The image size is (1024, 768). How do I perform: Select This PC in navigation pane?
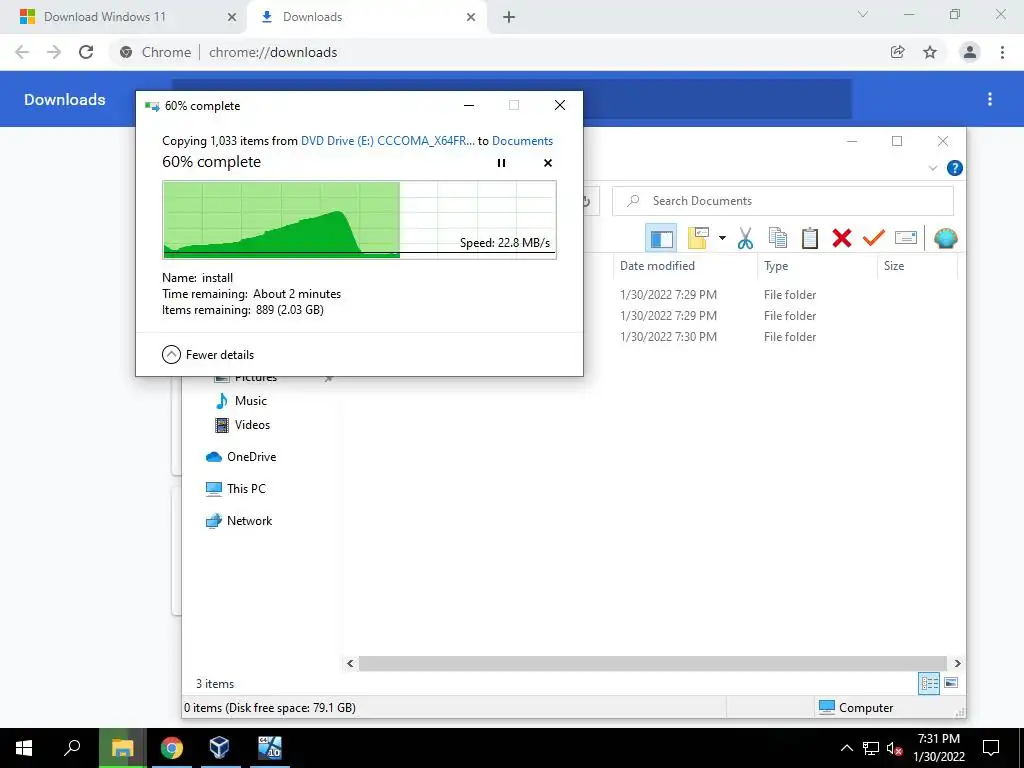[x=236, y=489]
